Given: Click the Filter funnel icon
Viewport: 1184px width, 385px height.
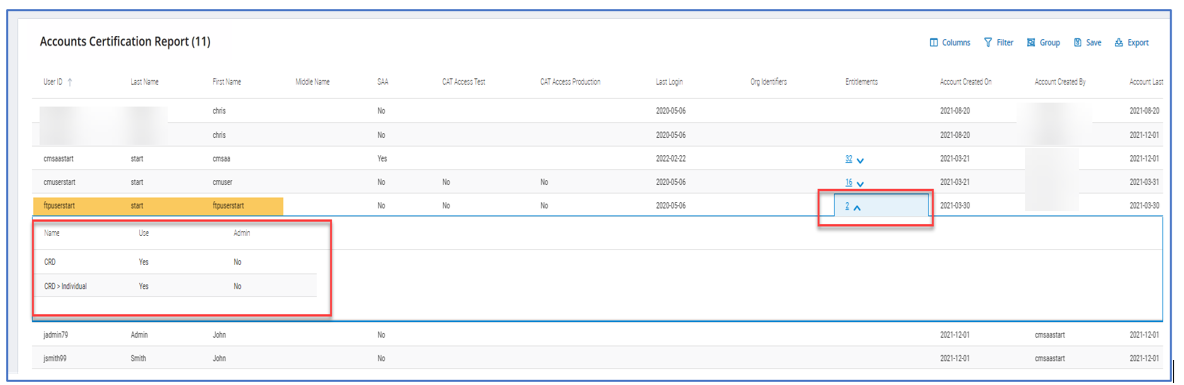Looking at the screenshot, I should coord(988,43).
